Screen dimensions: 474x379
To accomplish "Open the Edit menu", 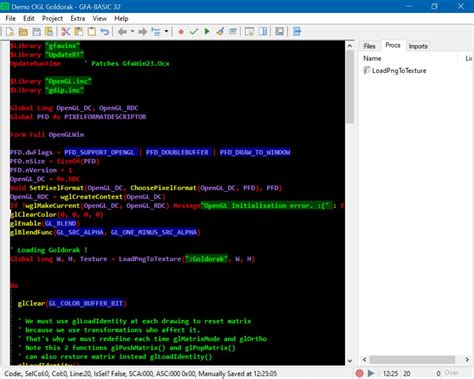I will [29, 18].
